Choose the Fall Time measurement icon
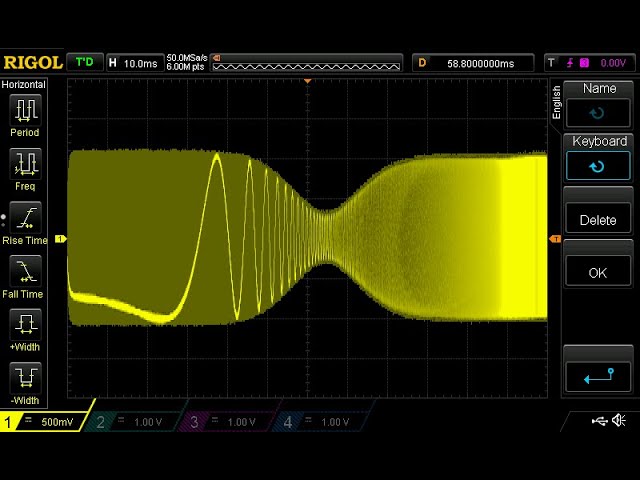The width and height of the screenshot is (640, 480). [25, 271]
